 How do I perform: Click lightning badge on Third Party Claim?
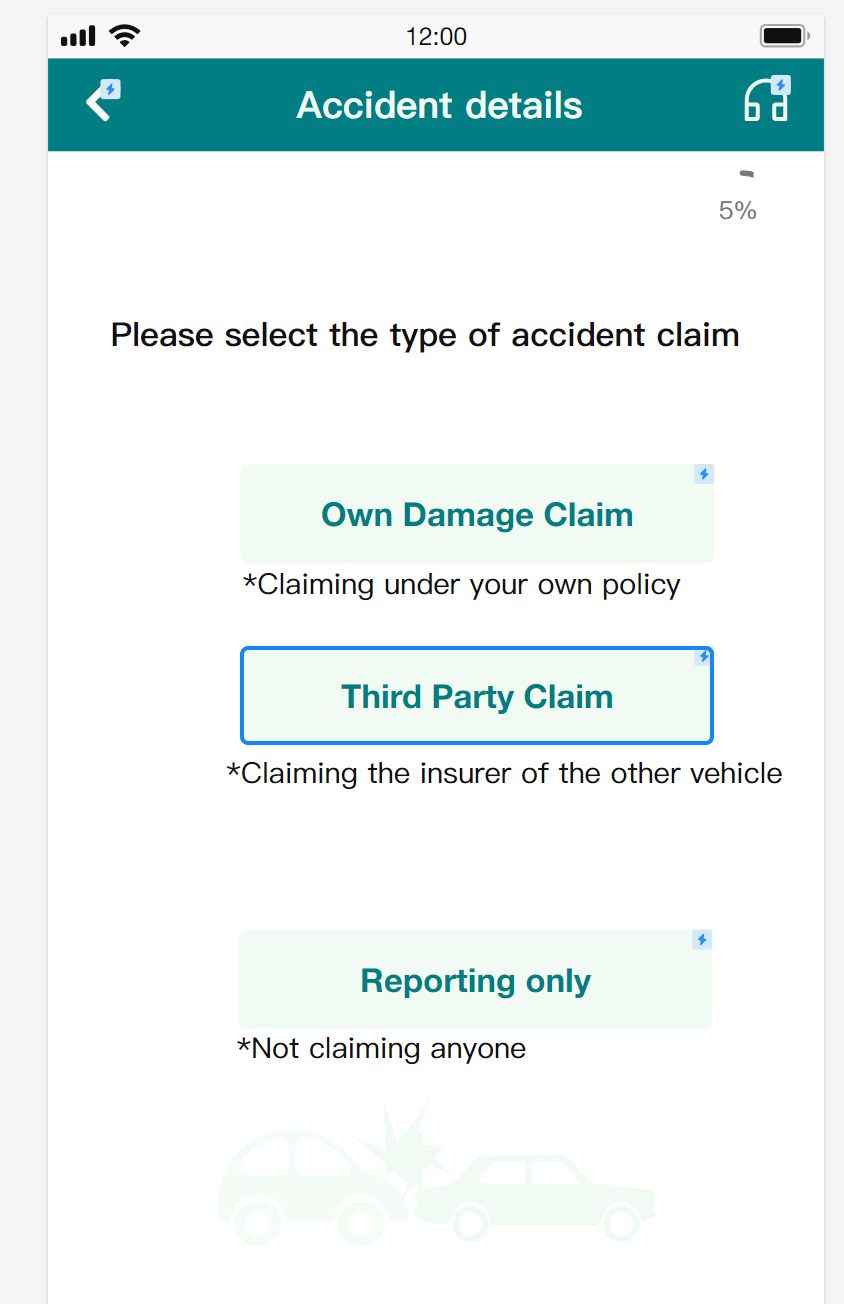tap(704, 657)
